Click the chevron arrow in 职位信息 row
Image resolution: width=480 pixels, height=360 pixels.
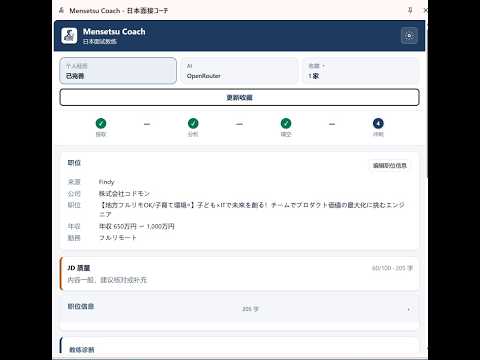pyautogui.click(x=409, y=309)
